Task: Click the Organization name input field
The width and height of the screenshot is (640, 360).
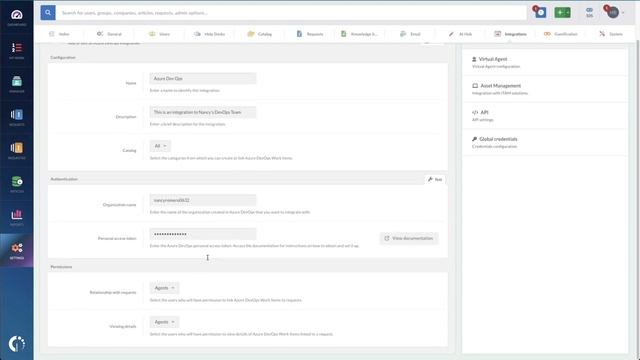Action: pyautogui.click(x=203, y=200)
